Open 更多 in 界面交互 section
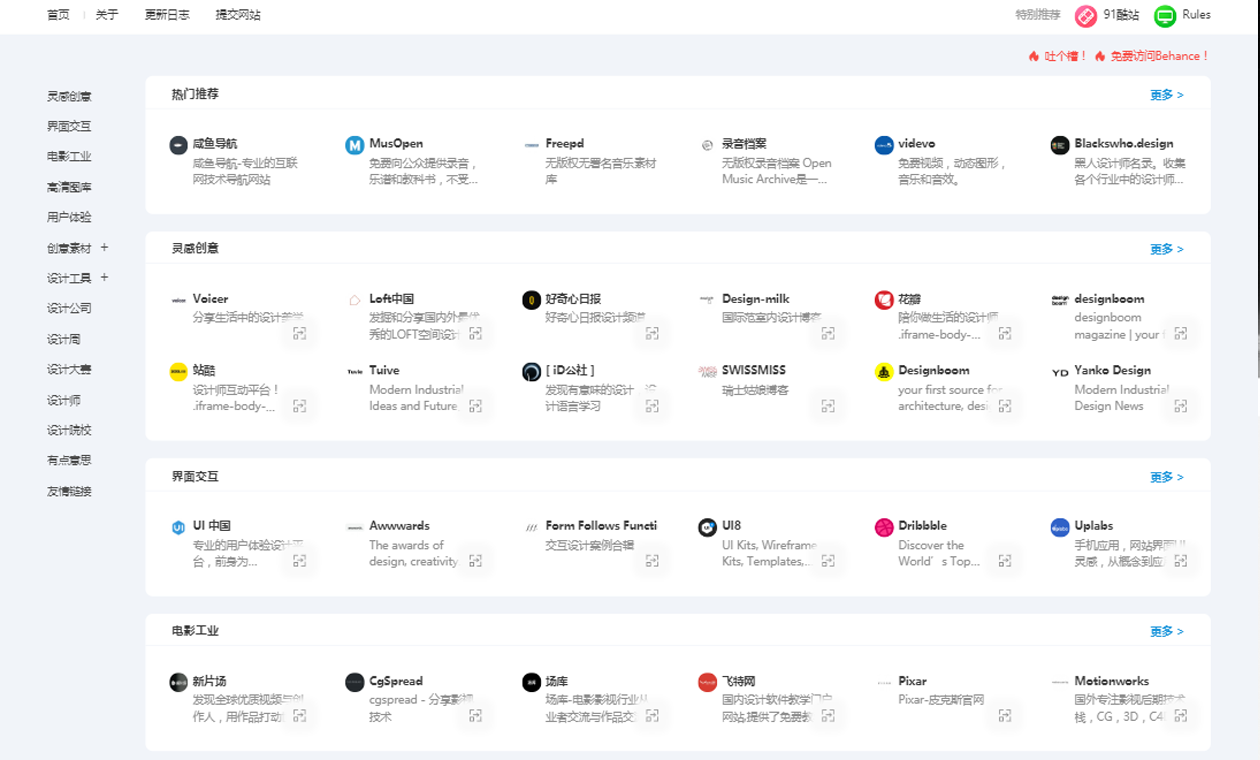This screenshot has width=1260, height=760. point(1166,477)
